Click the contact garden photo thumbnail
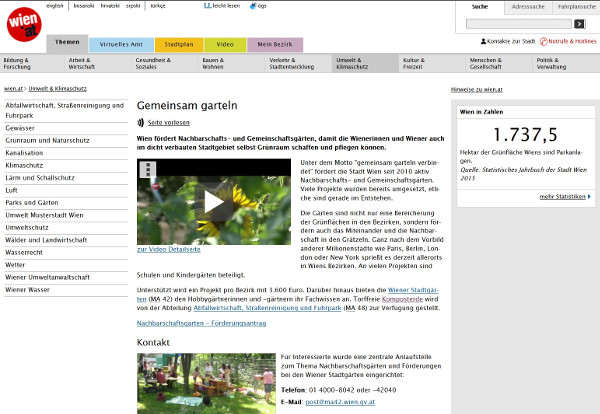Screen dimensions: 600x414 [x=205, y=383]
